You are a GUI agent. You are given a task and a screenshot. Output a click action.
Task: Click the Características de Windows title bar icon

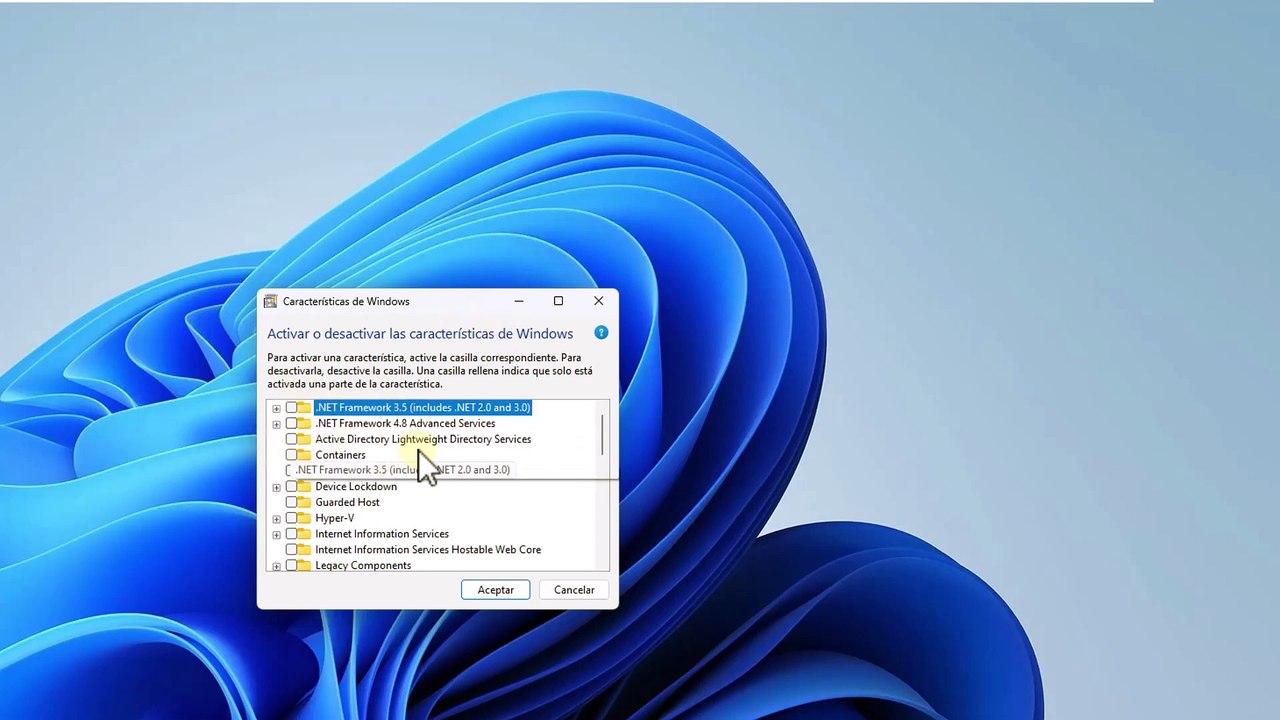pyautogui.click(x=270, y=301)
